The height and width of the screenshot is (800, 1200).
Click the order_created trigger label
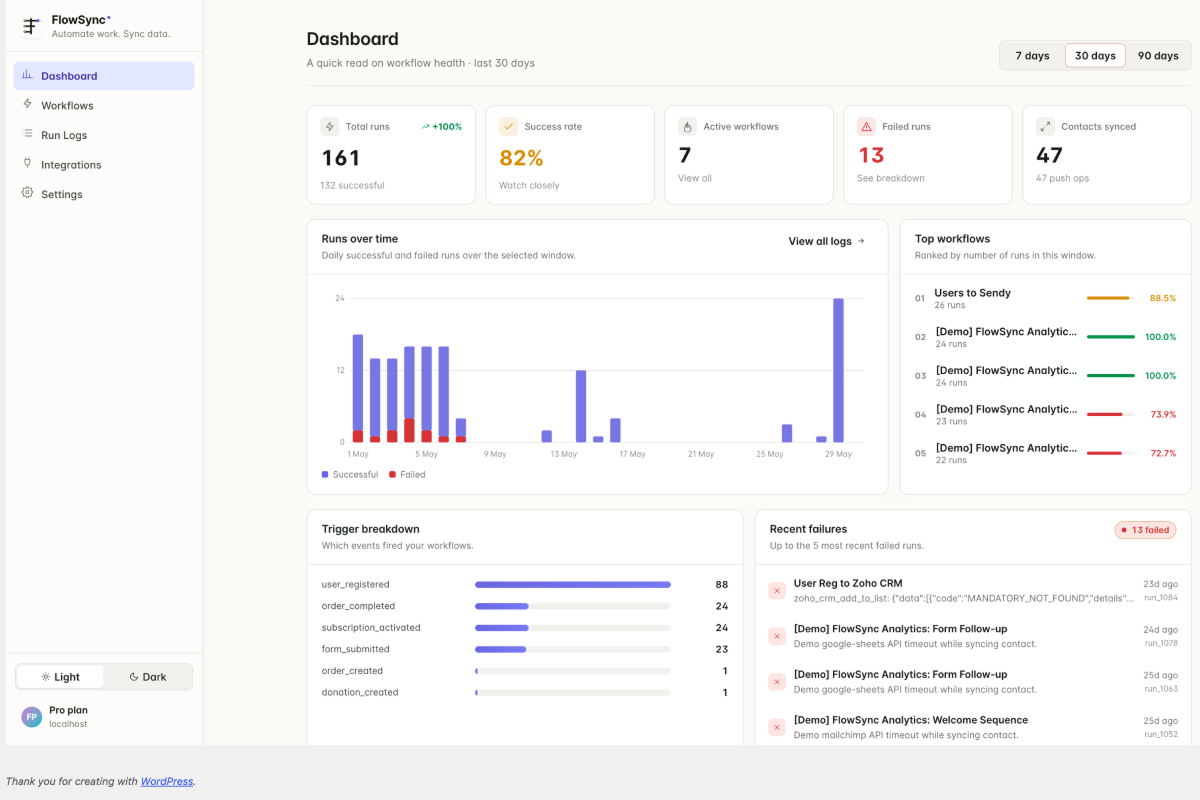pos(352,671)
